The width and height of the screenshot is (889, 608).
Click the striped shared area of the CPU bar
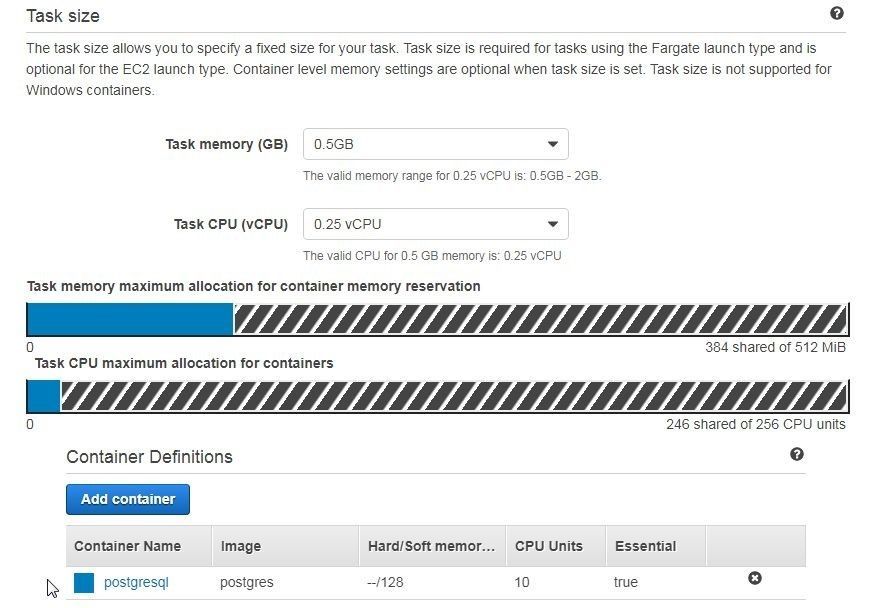tap(454, 396)
